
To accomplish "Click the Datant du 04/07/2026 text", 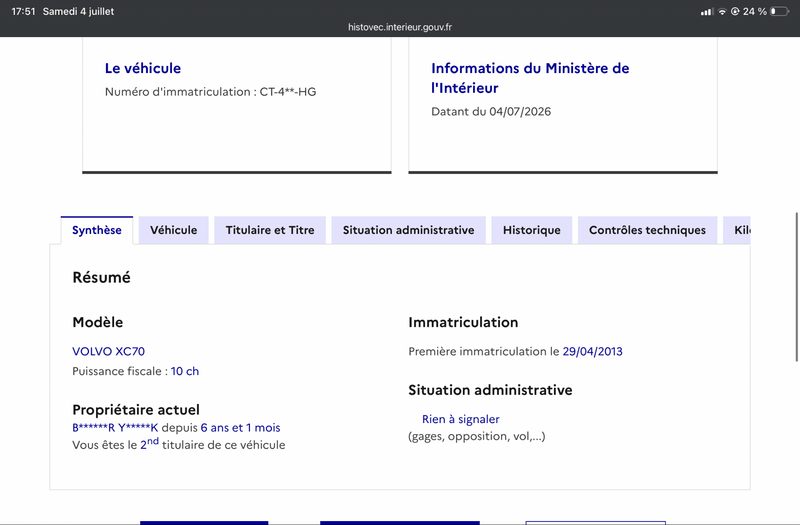I will [491, 112].
